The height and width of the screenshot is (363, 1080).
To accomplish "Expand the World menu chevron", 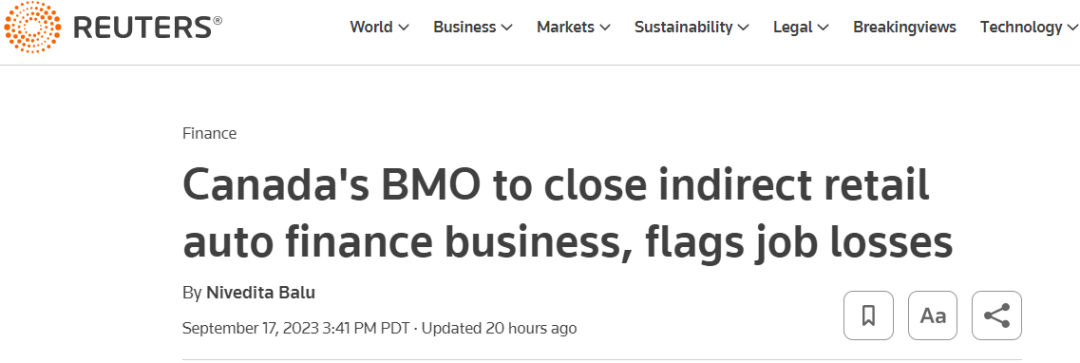I will [404, 28].
